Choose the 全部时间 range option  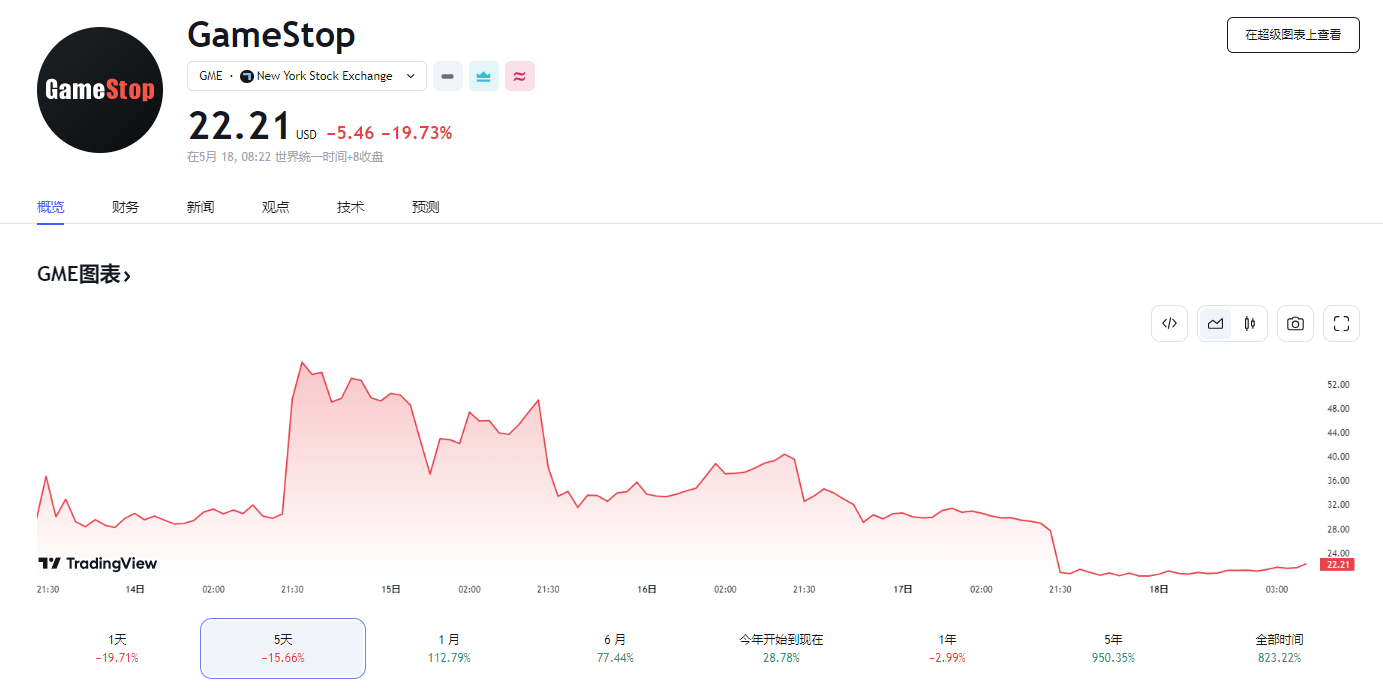pyautogui.click(x=1279, y=648)
